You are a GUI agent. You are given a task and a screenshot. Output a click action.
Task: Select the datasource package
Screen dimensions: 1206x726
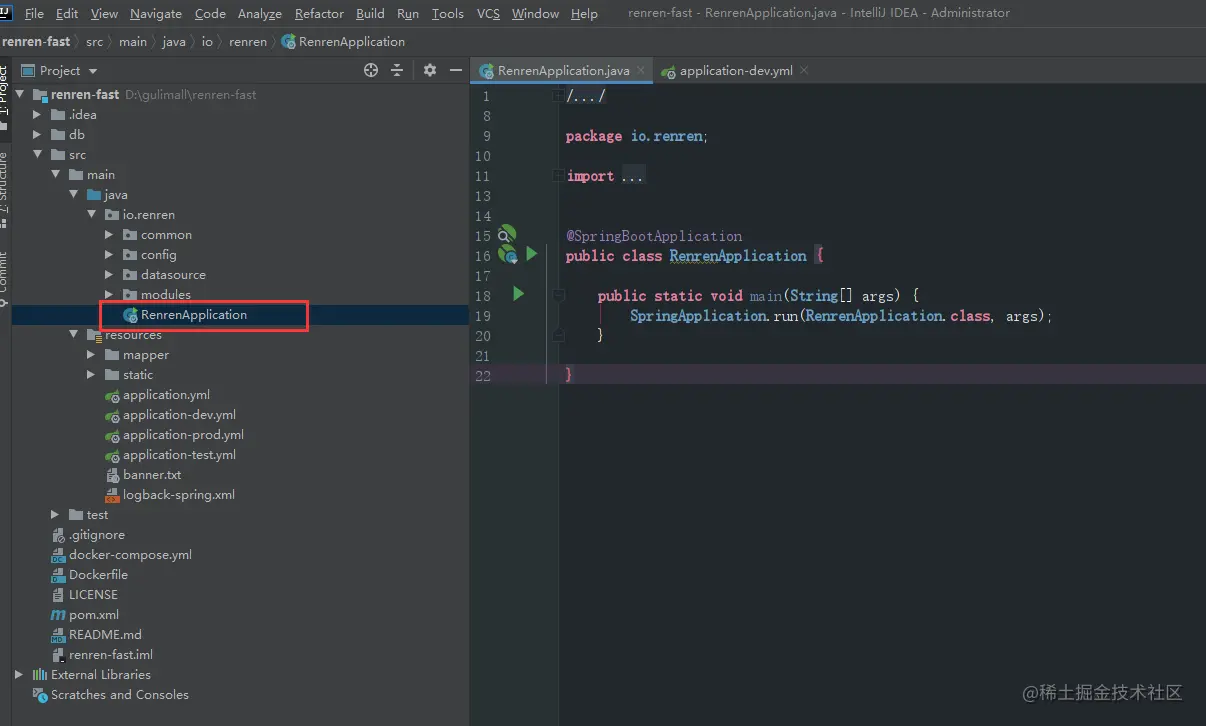coord(173,275)
